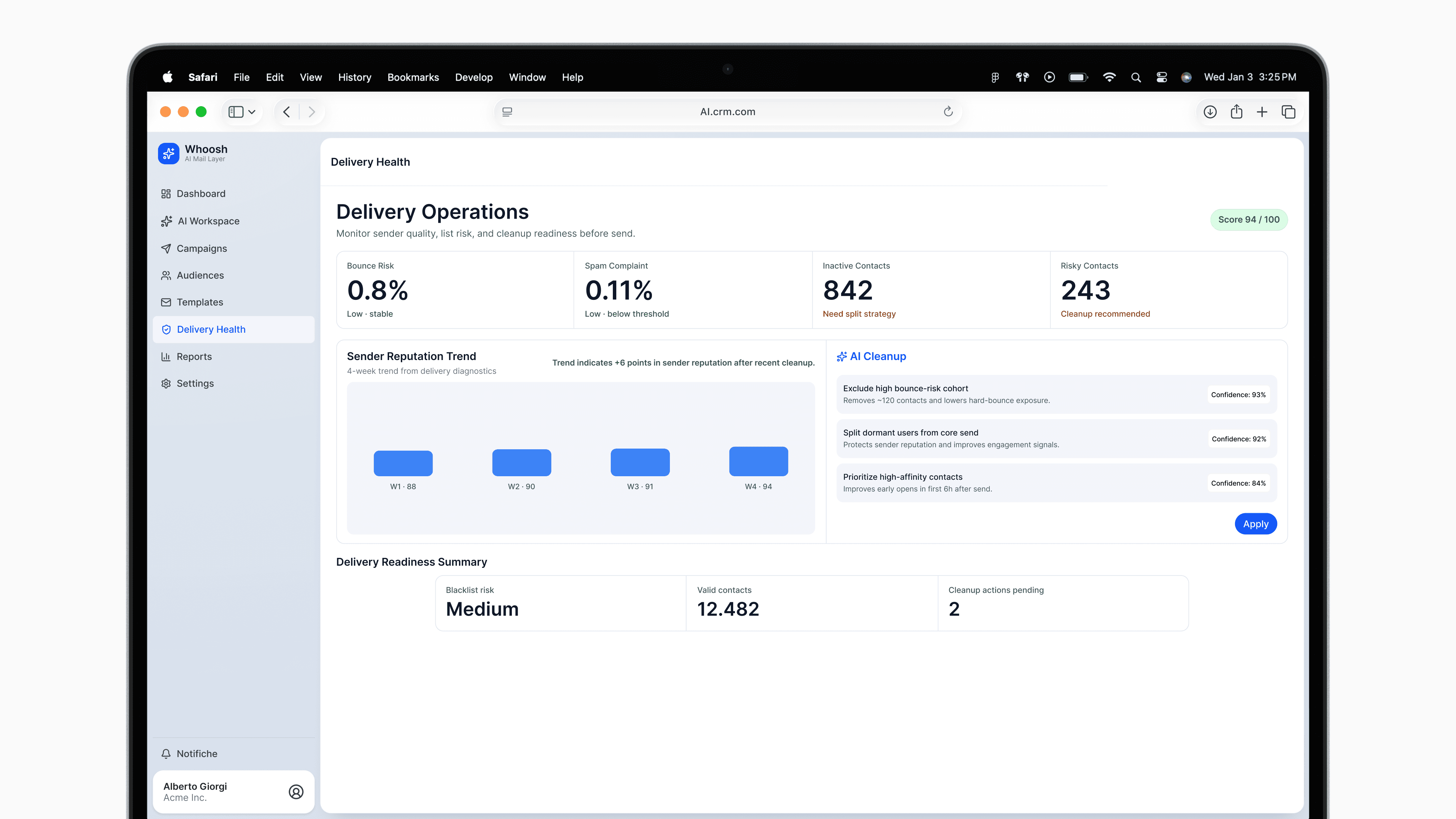The height and width of the screenshot is (819, 1456).
Task: Open Notifiche notifications
Action: coord(233,753)
